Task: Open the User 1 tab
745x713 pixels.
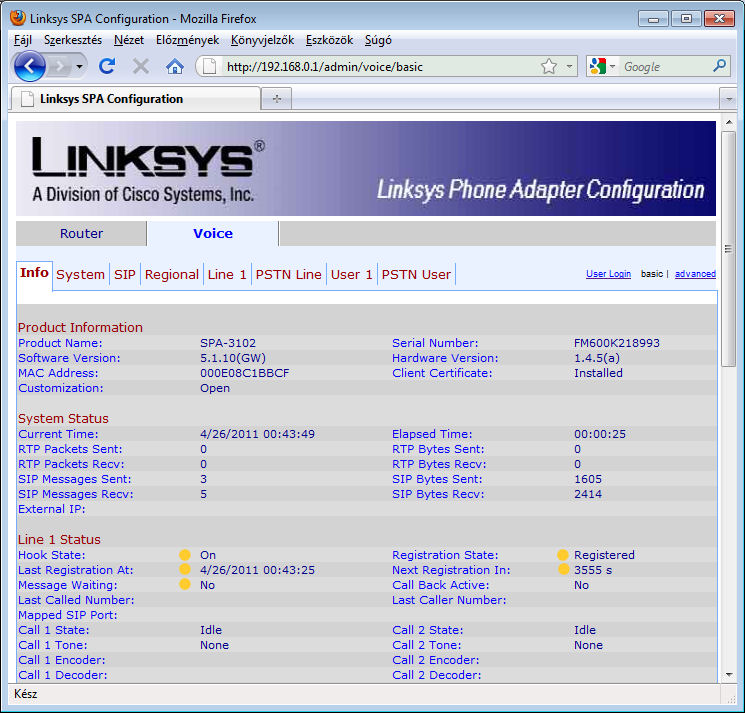Action: tap(352, 275)
